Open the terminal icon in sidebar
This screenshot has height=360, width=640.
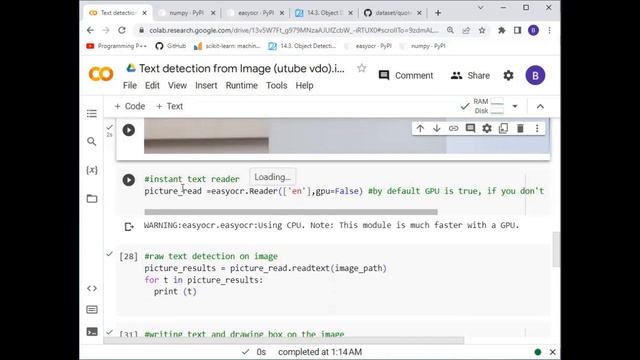92,331
